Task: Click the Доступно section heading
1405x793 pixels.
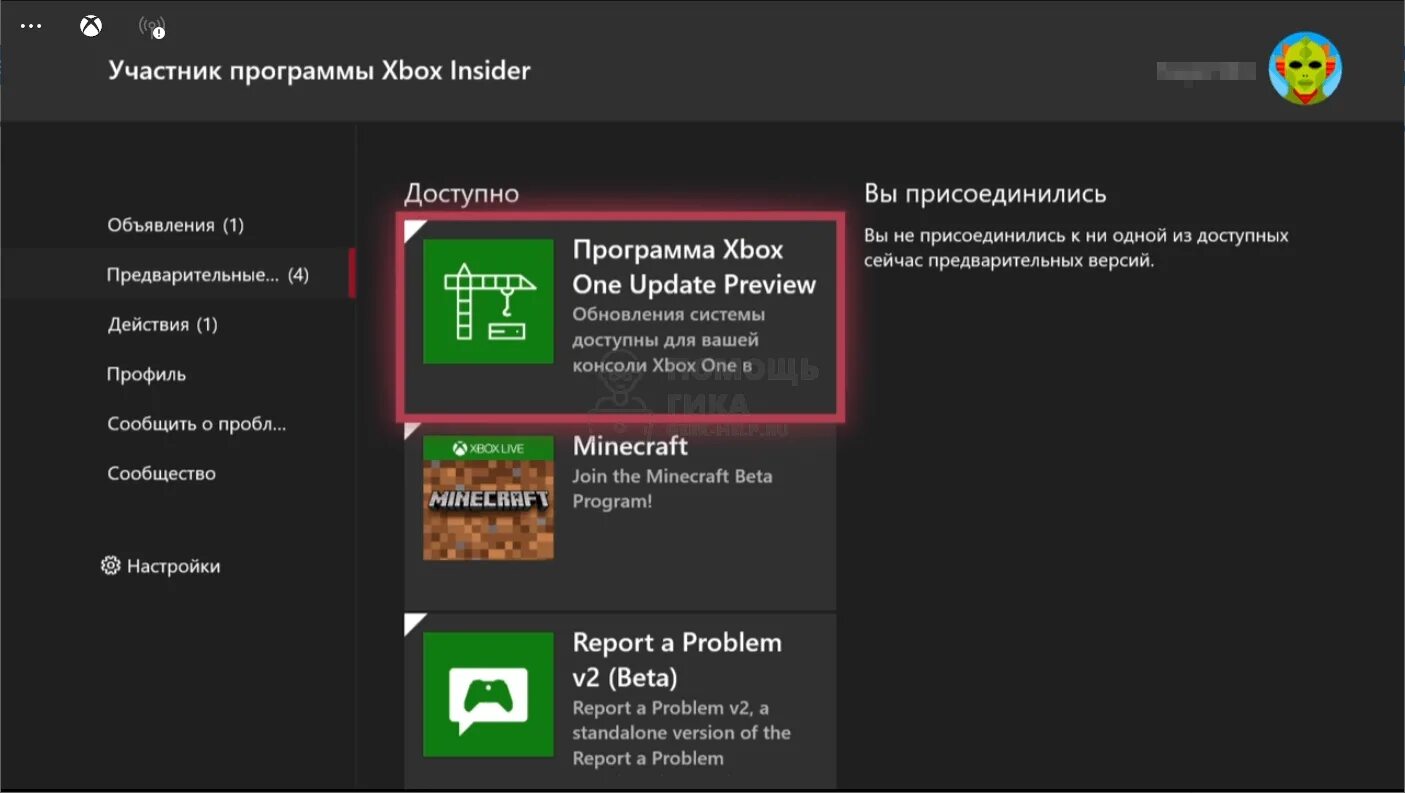Action: 462,193
